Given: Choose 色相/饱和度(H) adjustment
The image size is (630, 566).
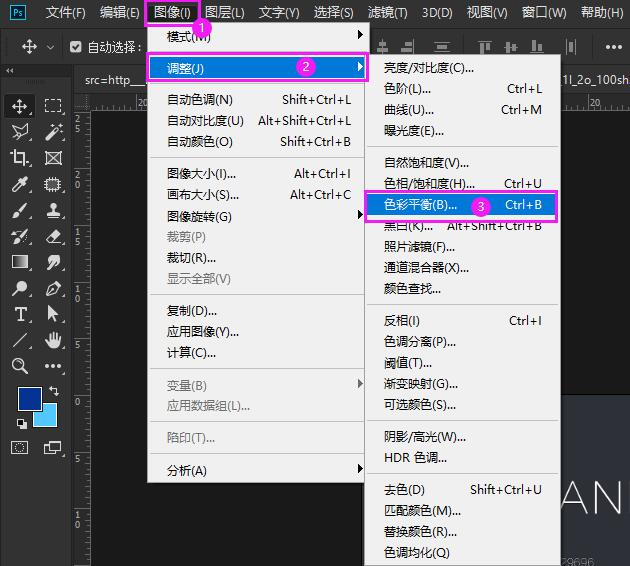Looking at the screenshot, I should click(463, 184).
